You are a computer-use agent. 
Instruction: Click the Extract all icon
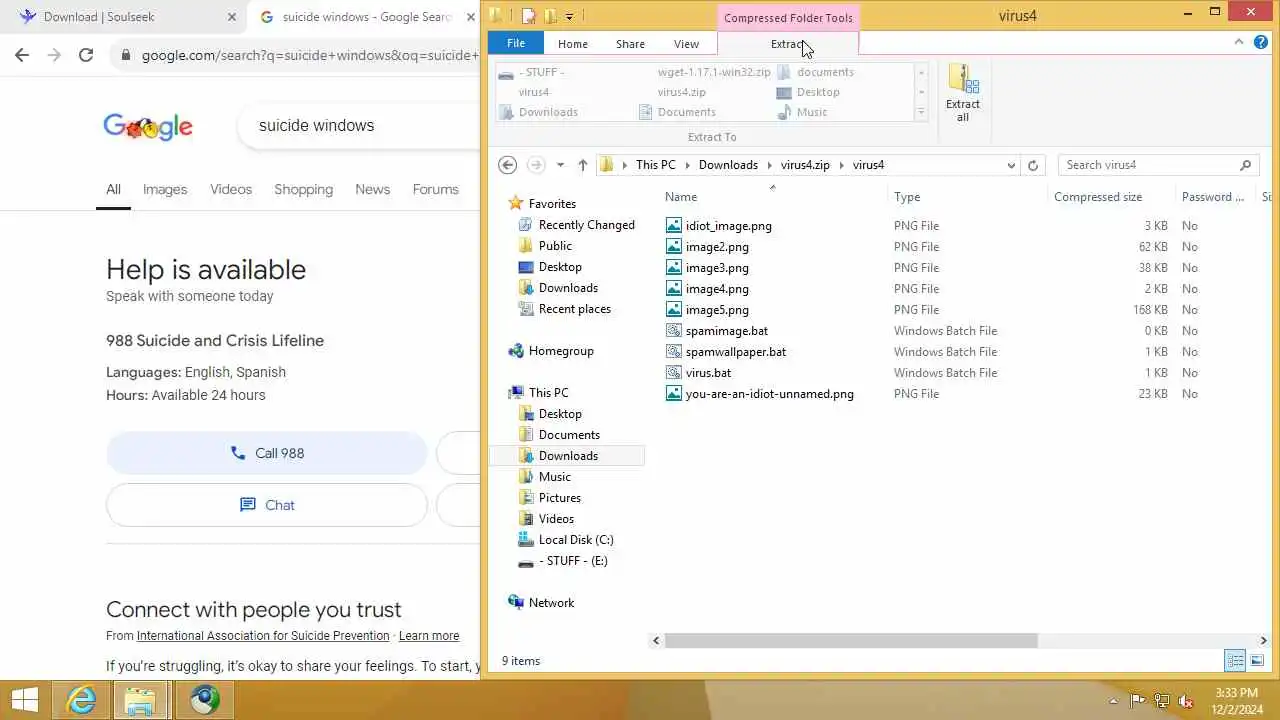(963, 92)
